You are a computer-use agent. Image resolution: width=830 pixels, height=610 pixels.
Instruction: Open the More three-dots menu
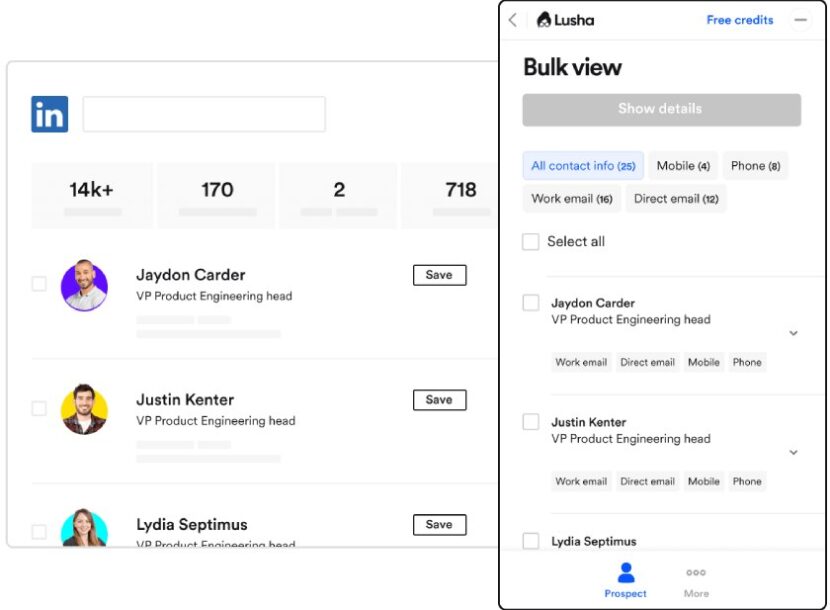pyautogui.click(x=696, y=579)
